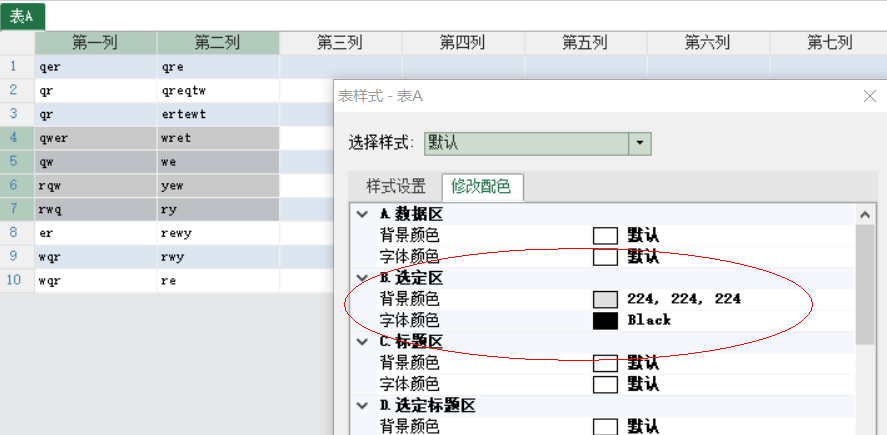Click the cell containing yew
Screen dimensions: 887x435
point(218,186)
